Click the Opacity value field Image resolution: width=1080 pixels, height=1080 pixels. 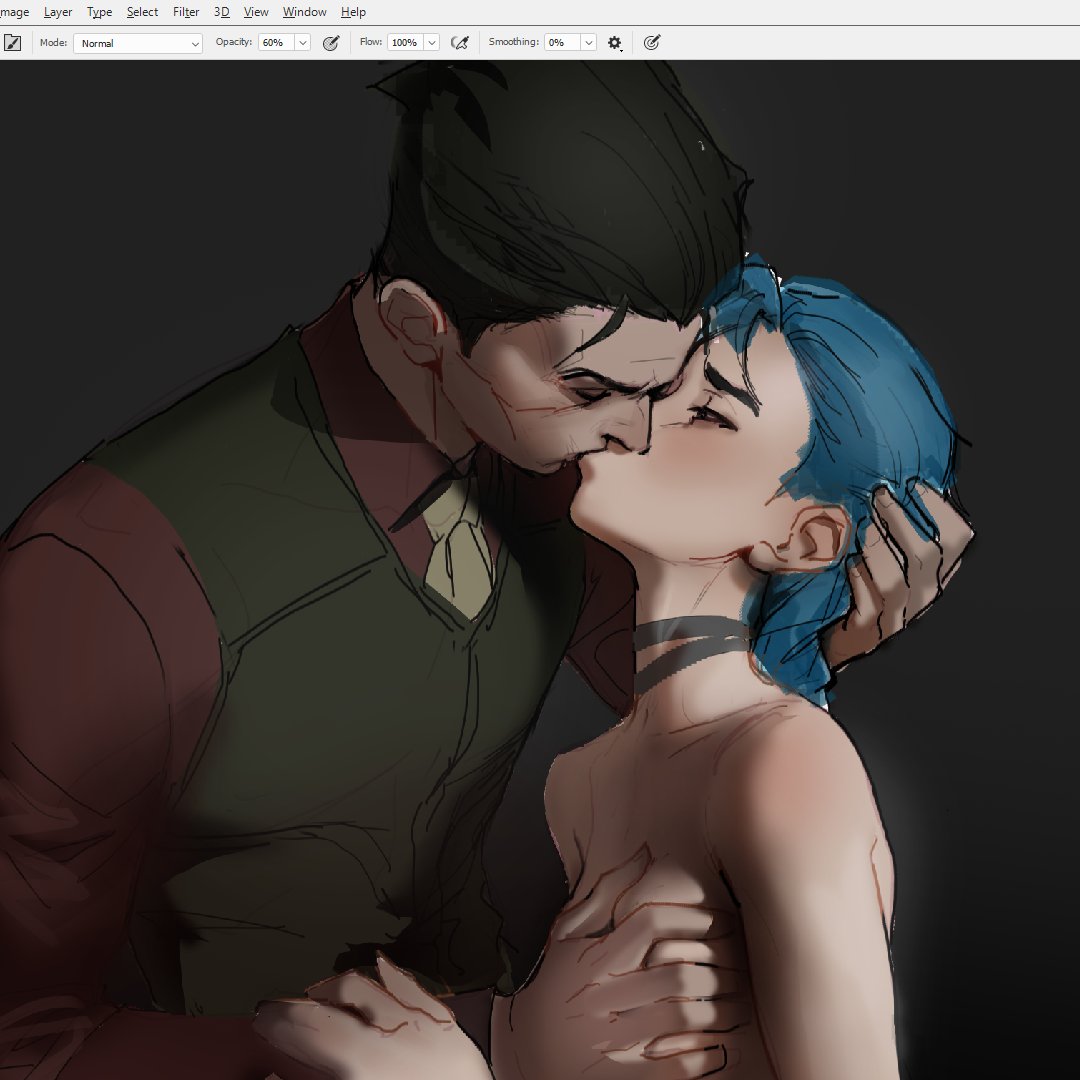(276, 43)
